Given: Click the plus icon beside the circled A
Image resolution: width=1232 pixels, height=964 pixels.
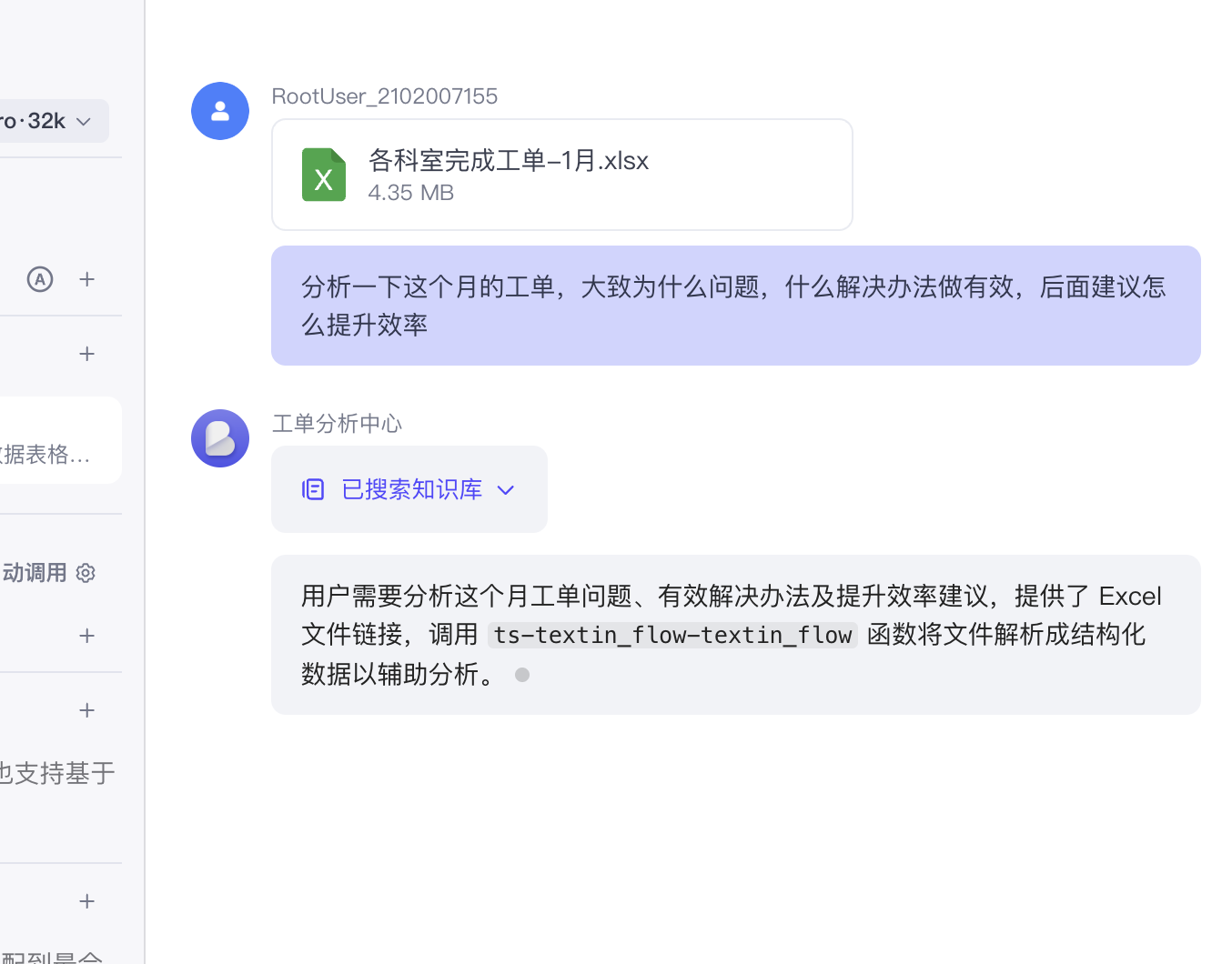Looking at the screenshot, I should 87,279.
